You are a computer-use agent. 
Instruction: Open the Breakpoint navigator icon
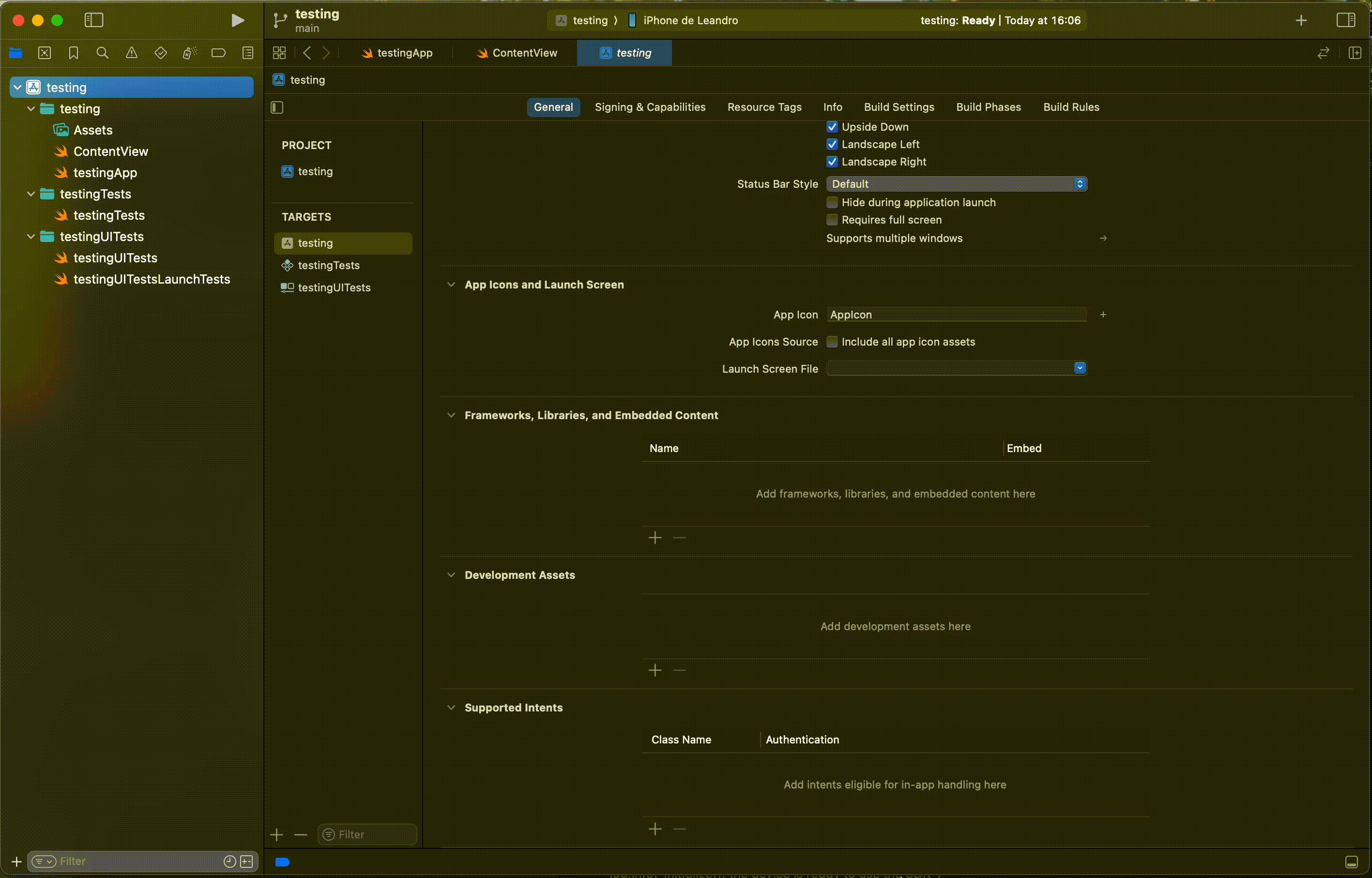tap(218, 53)
